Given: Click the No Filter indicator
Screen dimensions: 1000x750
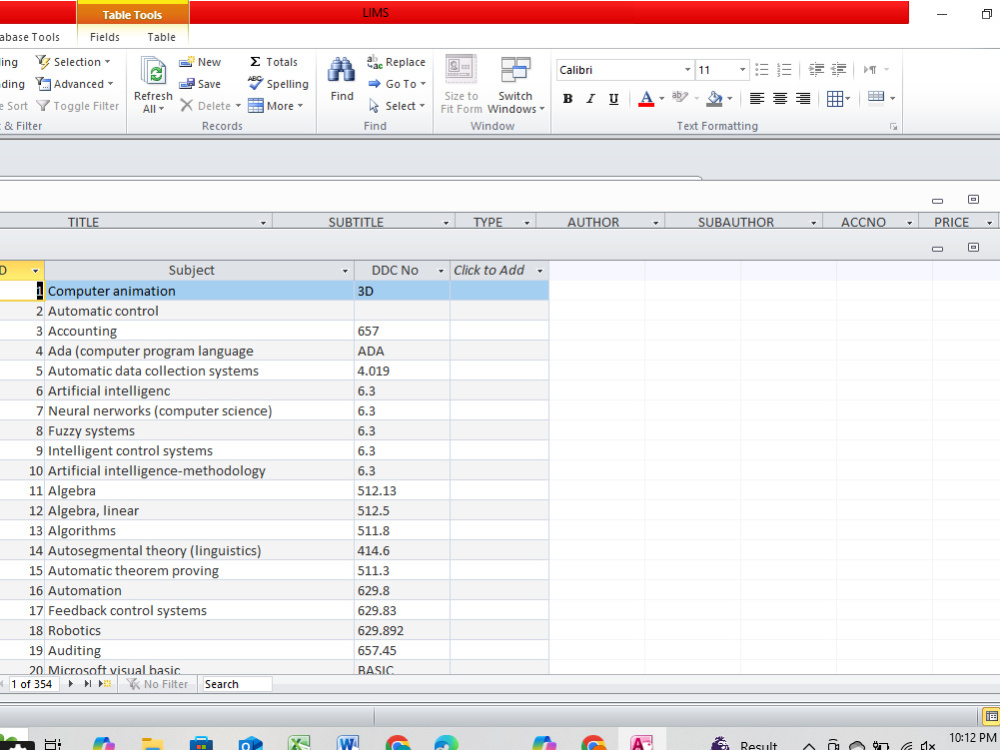Looking at the screenshot, I should click(x=157, y=684).
